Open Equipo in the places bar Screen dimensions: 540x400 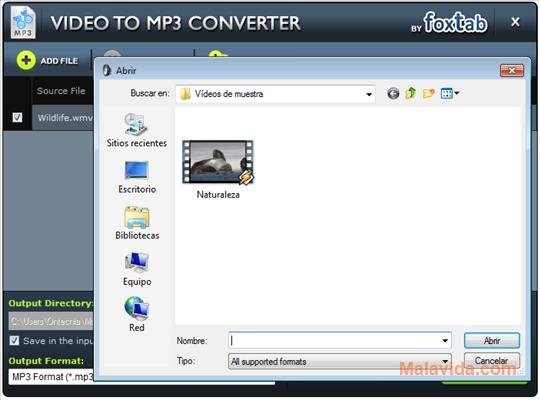tap(137, 269)
